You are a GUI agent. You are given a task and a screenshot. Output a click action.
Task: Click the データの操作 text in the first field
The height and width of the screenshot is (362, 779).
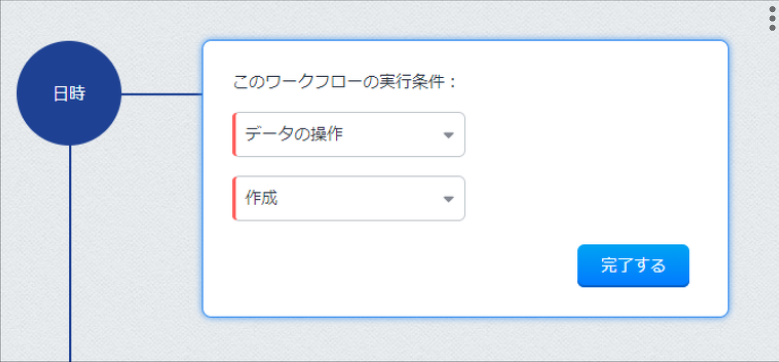[x=294, y=134]
